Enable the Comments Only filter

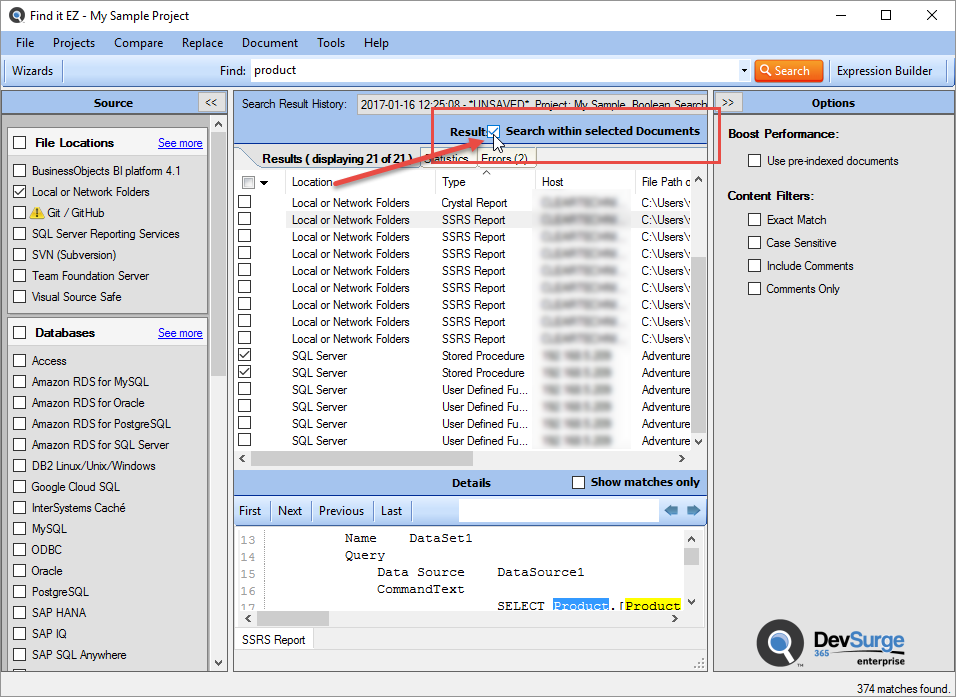(755, 288)
